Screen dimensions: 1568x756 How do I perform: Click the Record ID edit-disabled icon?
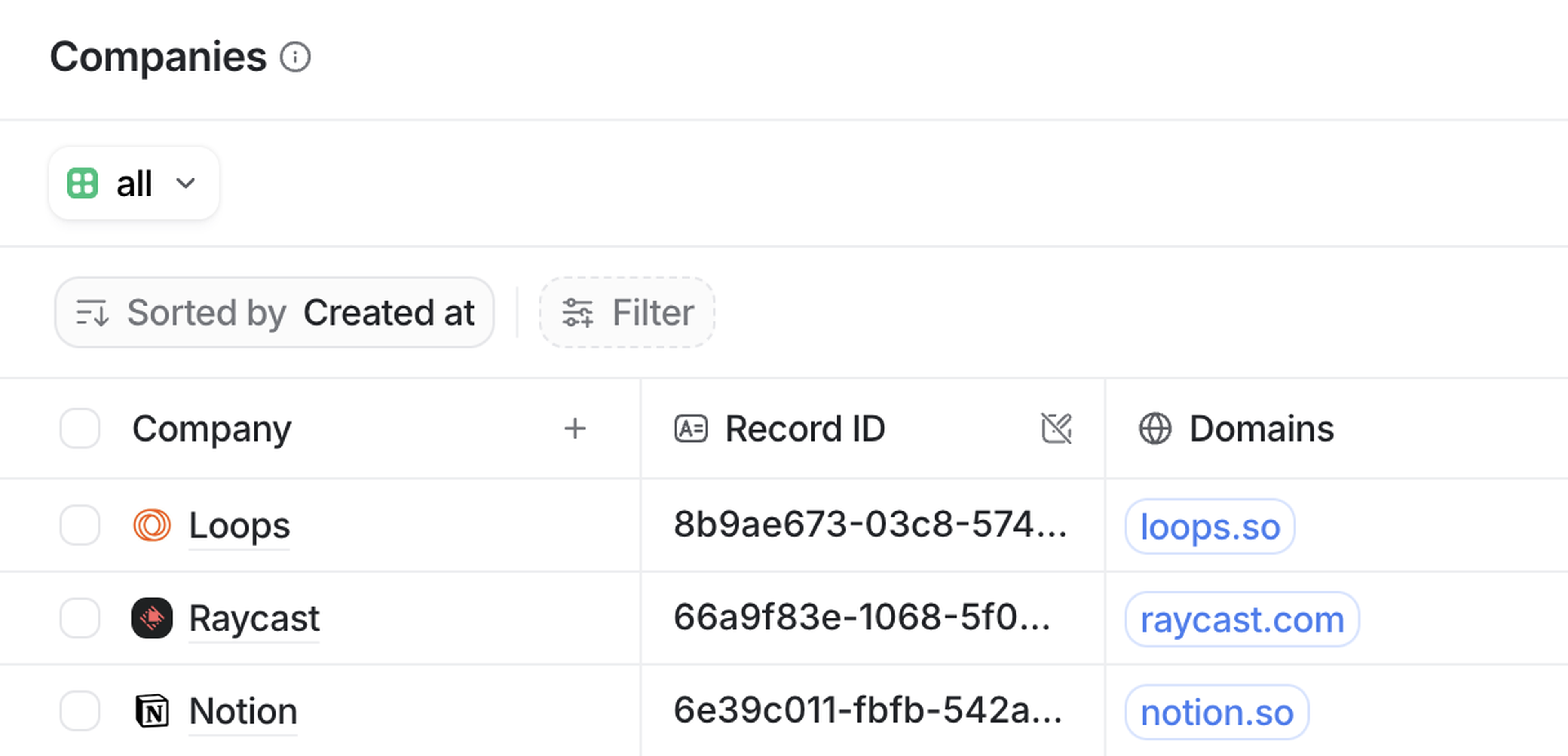(x=1056, y=428)
